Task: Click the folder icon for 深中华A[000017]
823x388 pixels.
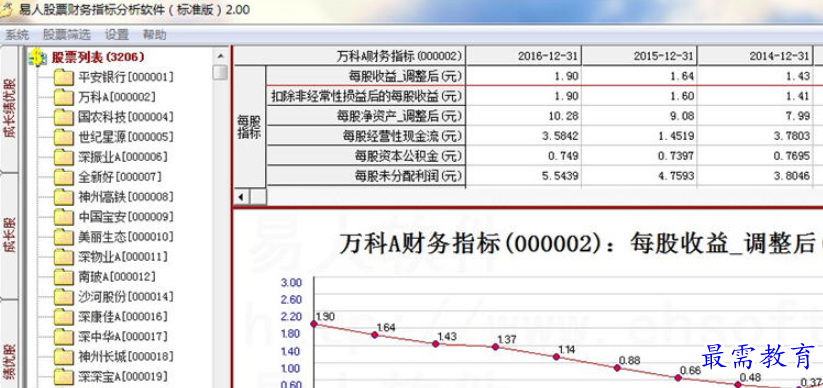Action: coord(64,337)
